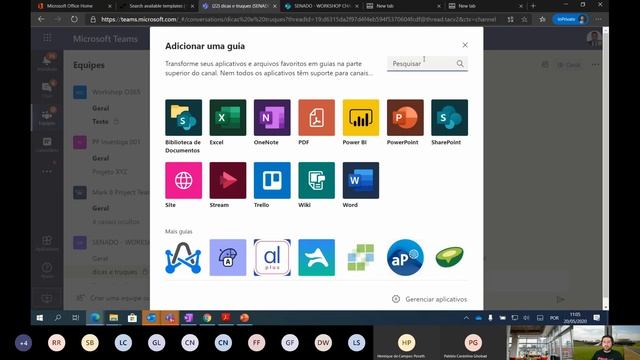Reload the page with refresh button

74,19
